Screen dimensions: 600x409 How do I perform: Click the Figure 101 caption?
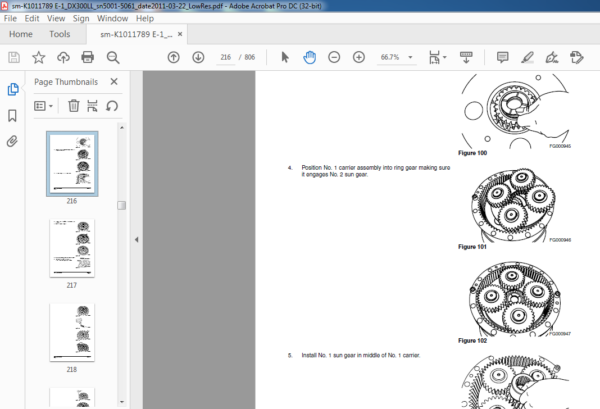click(x=472, y=247)
